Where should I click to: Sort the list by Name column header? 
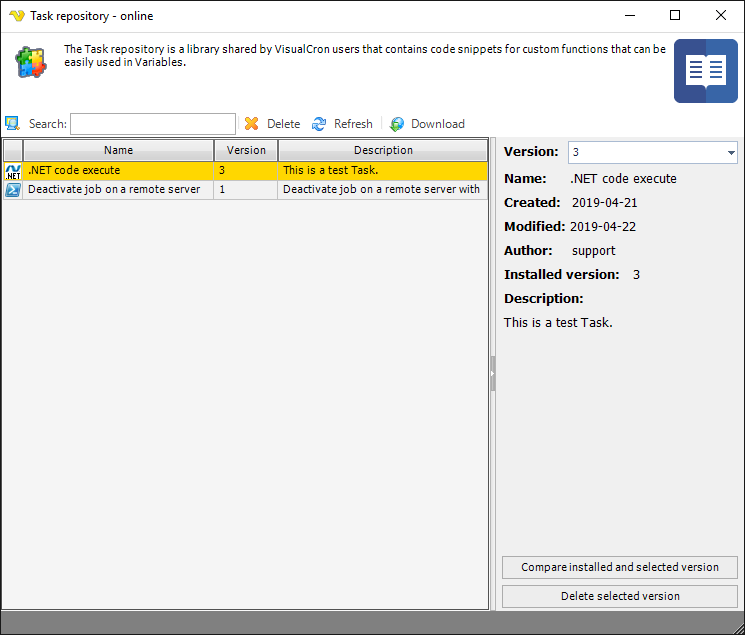coord(118,150)
